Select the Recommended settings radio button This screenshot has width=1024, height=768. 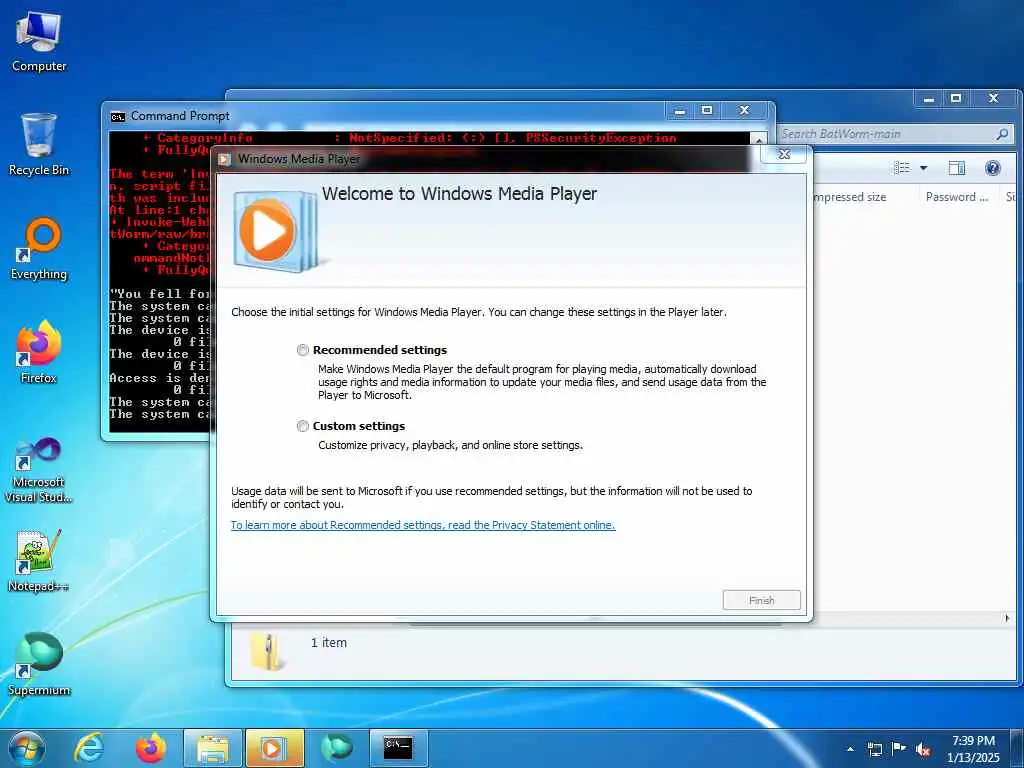(302, 350)
